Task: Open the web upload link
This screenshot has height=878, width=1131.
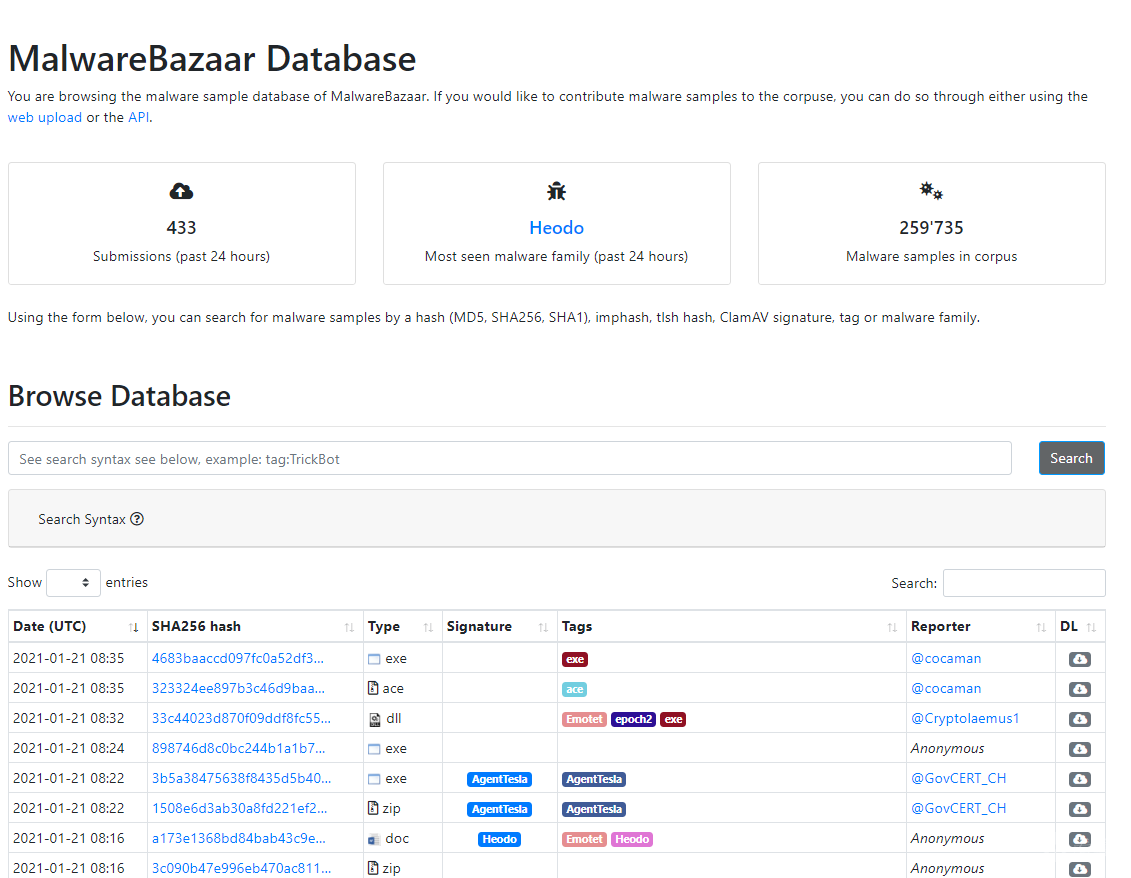Action: (45, 117)
